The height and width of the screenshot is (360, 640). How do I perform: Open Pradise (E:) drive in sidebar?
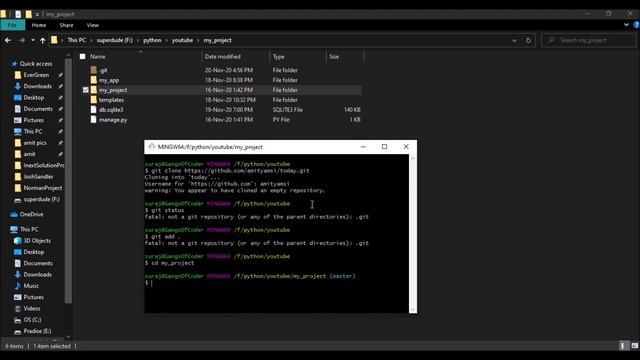(x=37, y=331)
